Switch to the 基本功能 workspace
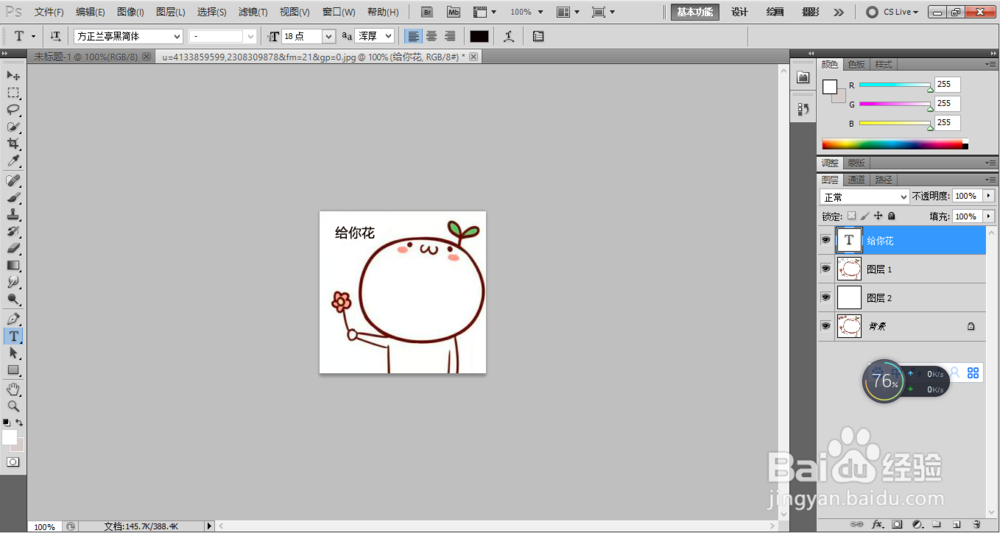This screenshot has width=1000, height=533. pyautogui.click(x=695, y=12)
